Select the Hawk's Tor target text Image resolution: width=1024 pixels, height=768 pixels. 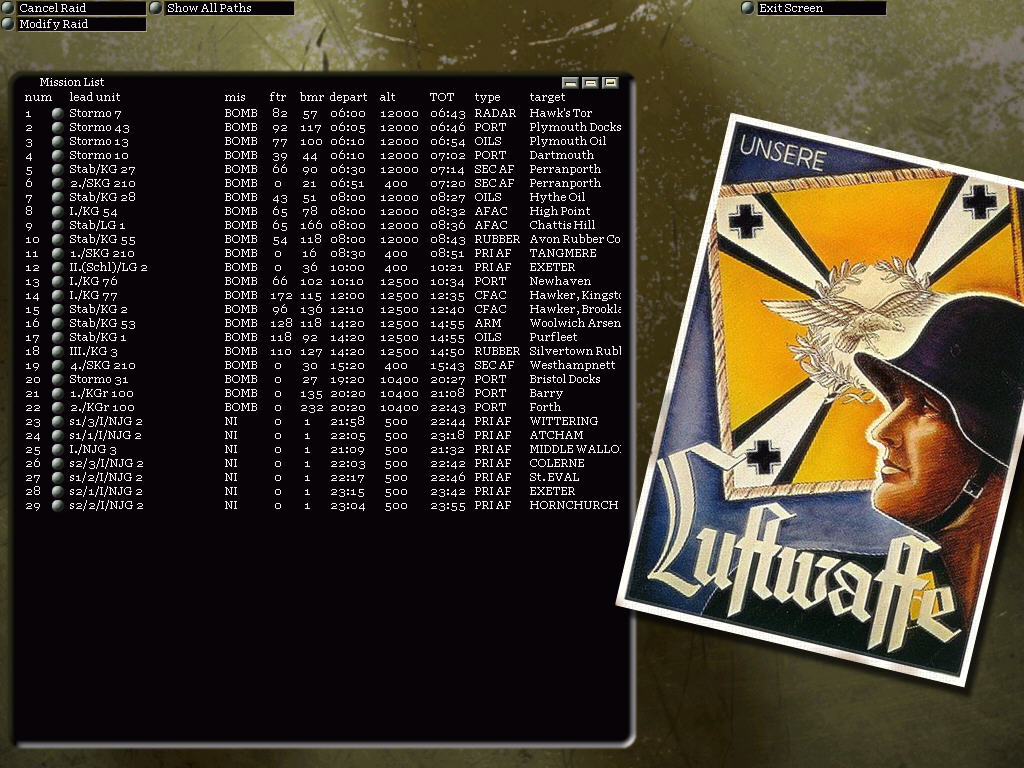coord(560,113)
